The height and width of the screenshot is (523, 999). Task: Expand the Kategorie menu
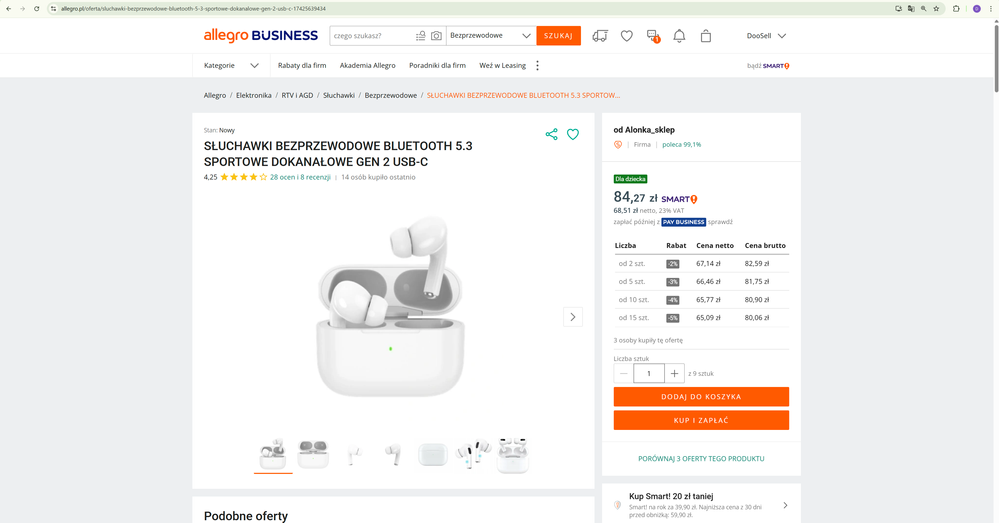(x=231, y=66)
